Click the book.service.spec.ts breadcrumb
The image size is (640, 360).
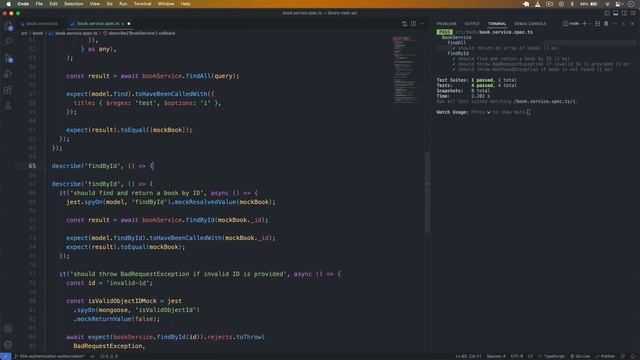point(76,33)
